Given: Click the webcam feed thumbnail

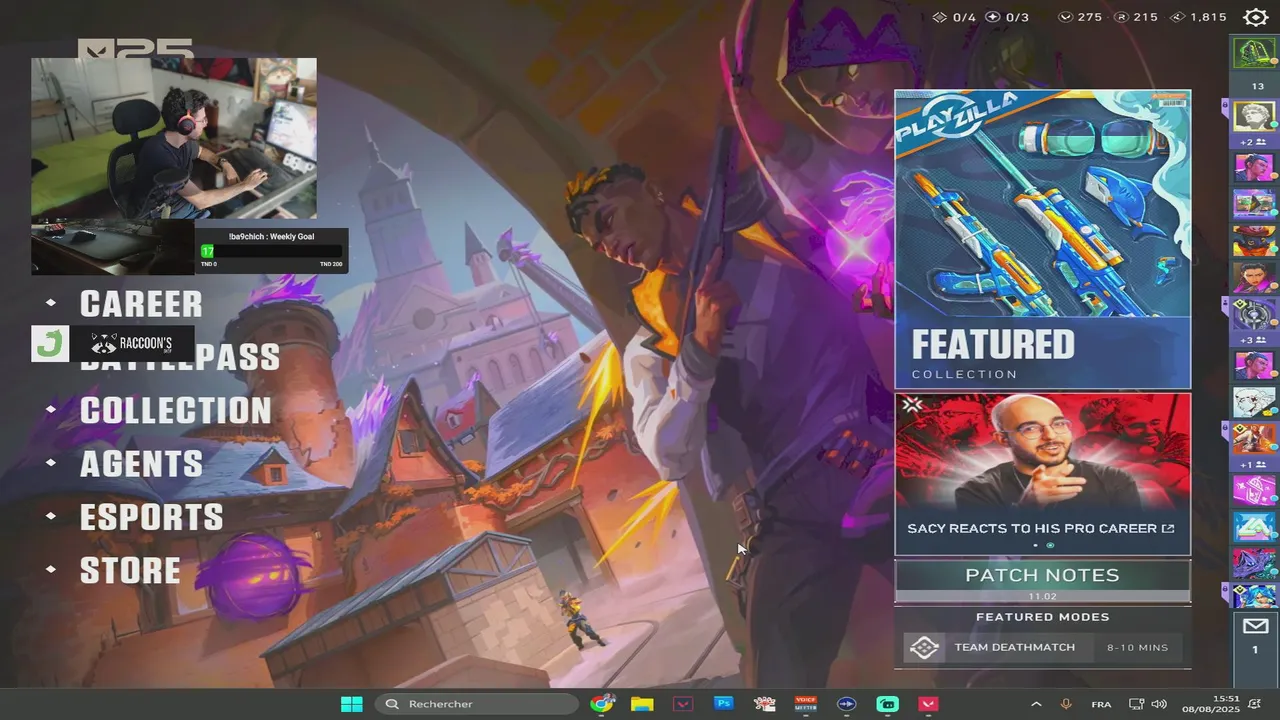Looking at the screenshot, I should (x=174, y=138).
